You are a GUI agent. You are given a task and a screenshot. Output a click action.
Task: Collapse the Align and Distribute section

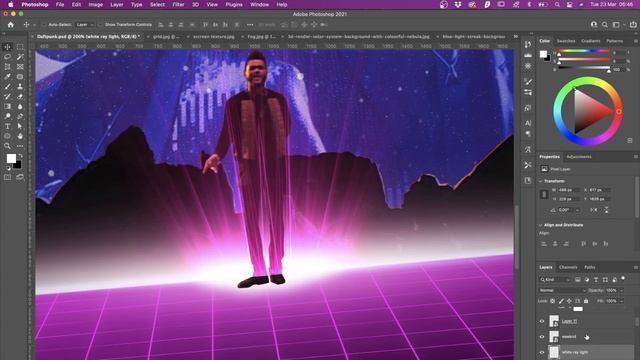pyautogui.click(x=541, y=225)
